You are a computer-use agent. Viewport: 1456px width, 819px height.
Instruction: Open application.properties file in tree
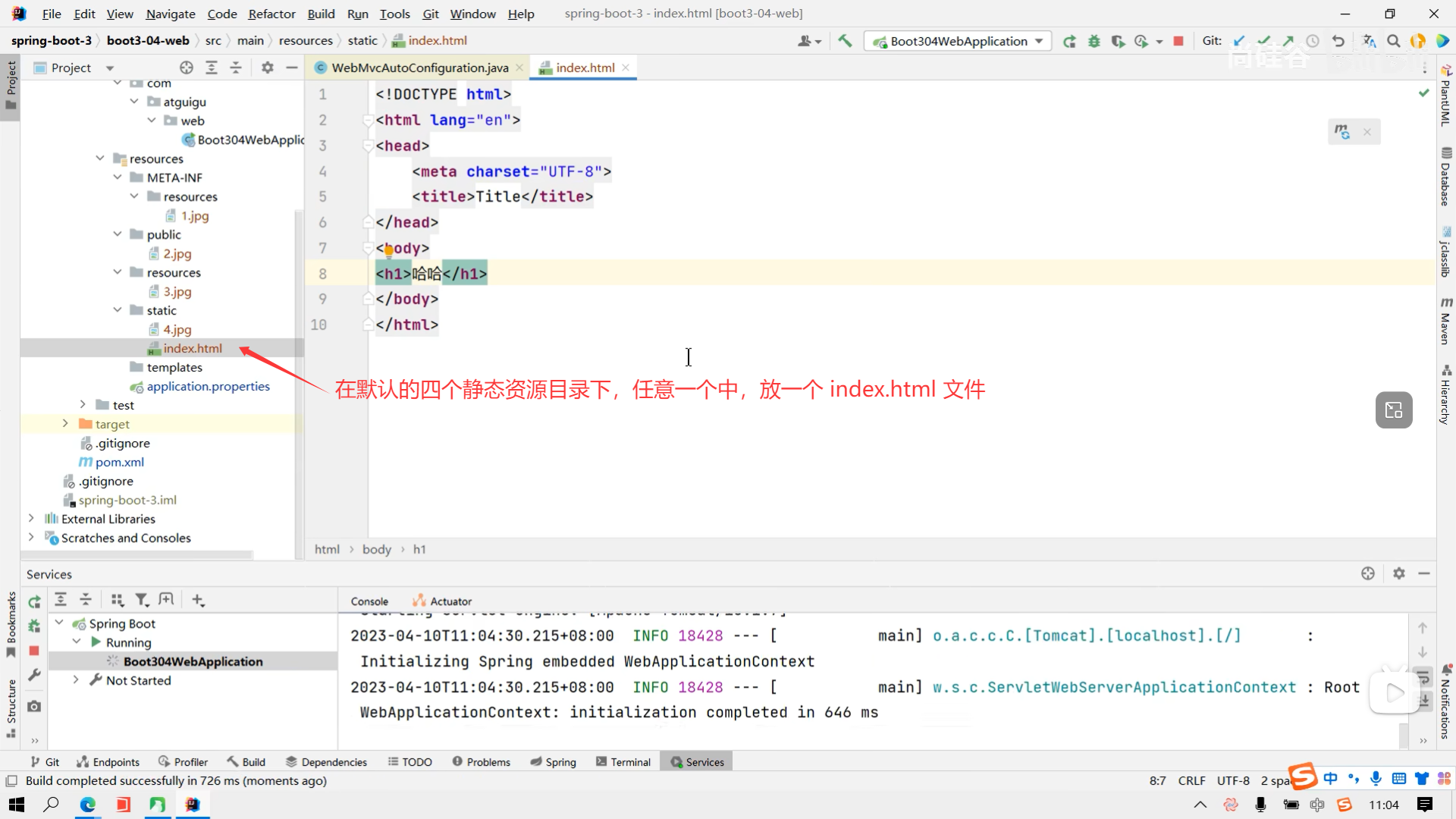(208, 386)
